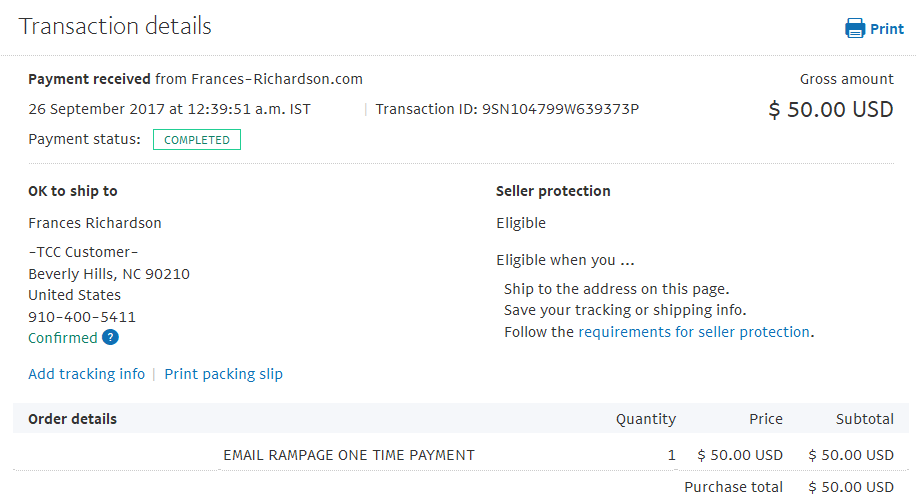Click the Frances Richardson recipient name
The image size is (917, 500).
[x=95, y=223]
